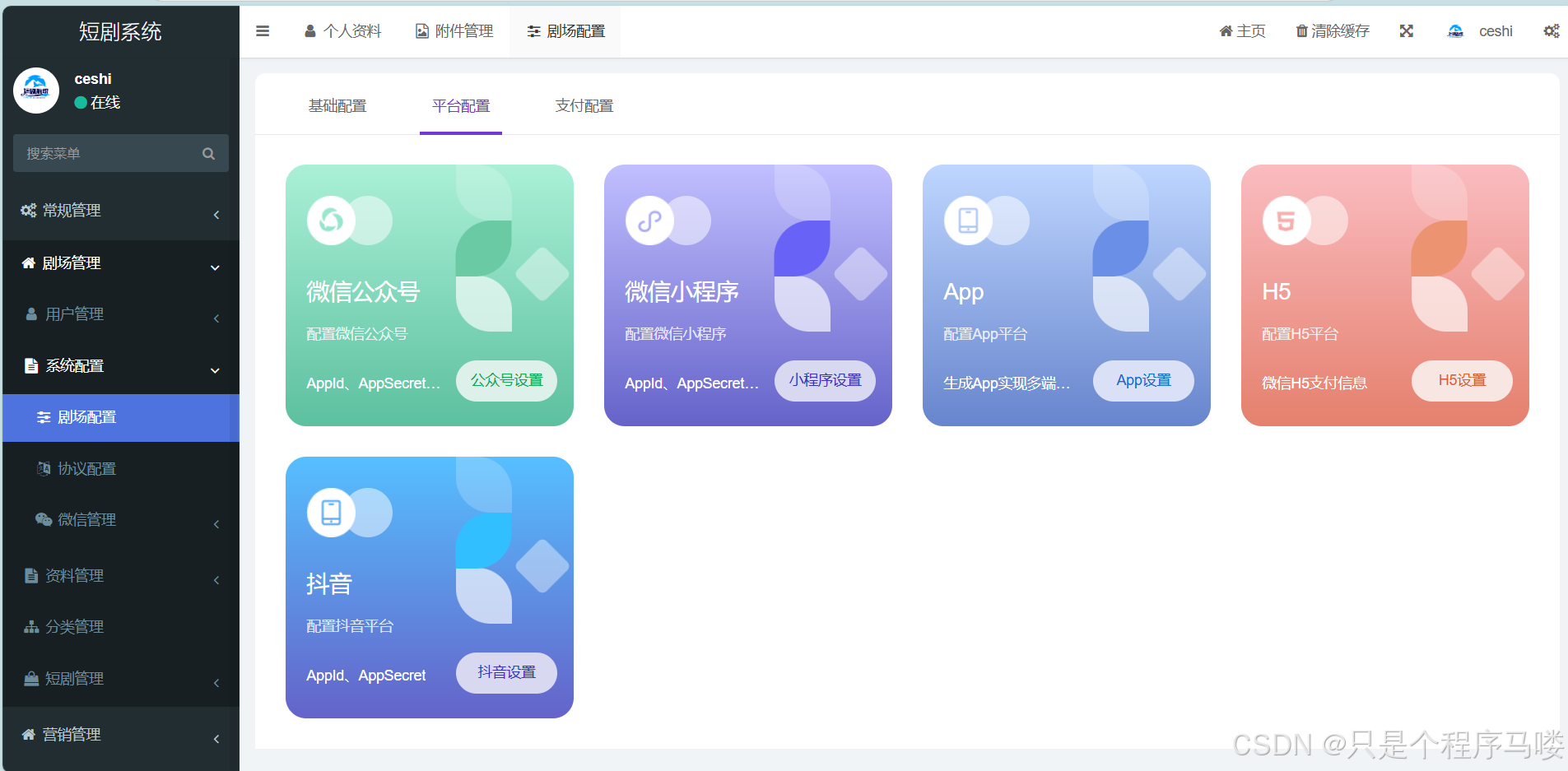1568x771 pixels.
Task: Expand the 常规管理 menu arrow
Action: pos(216,215)
